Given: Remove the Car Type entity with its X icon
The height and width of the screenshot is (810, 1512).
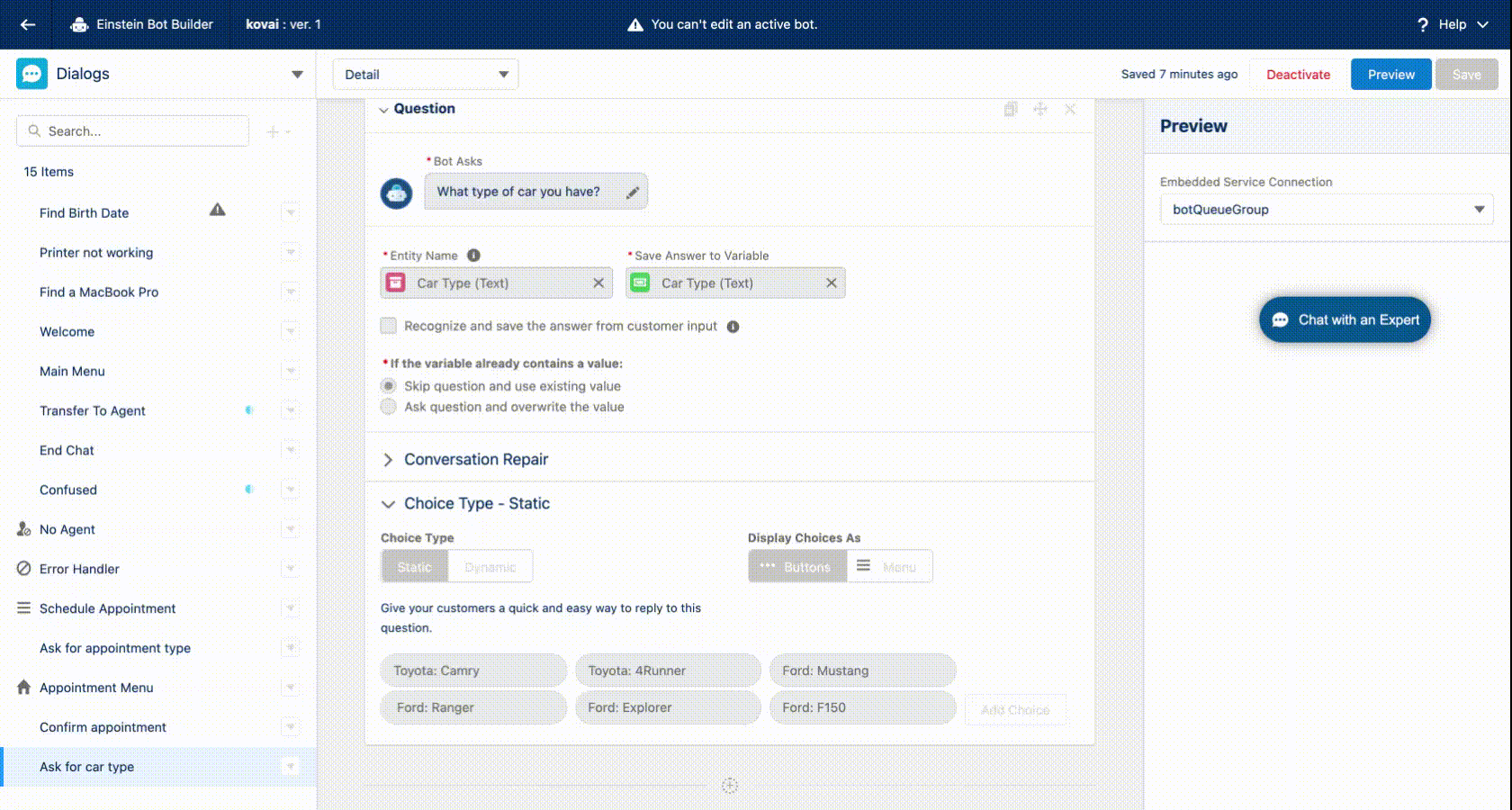Looking at the screenshot, I should click(598, 283).
